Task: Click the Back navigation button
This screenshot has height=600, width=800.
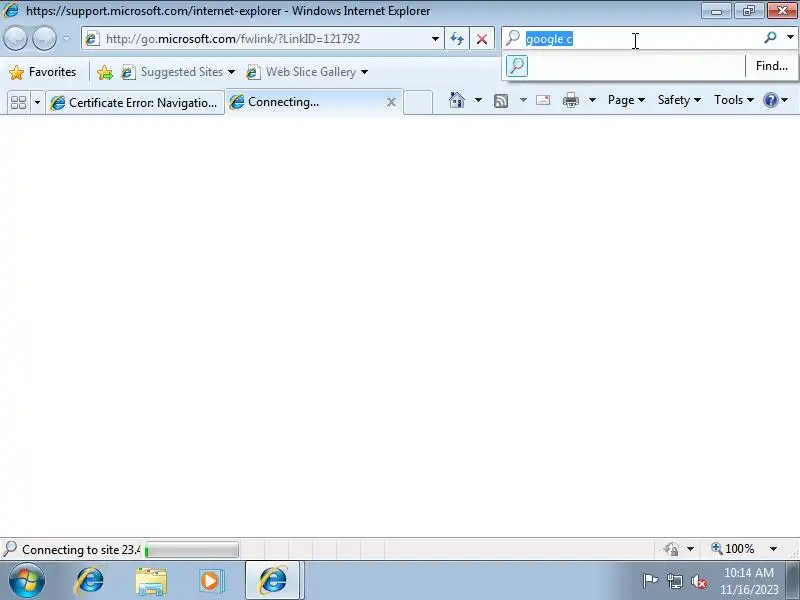Action: (15, 39)
